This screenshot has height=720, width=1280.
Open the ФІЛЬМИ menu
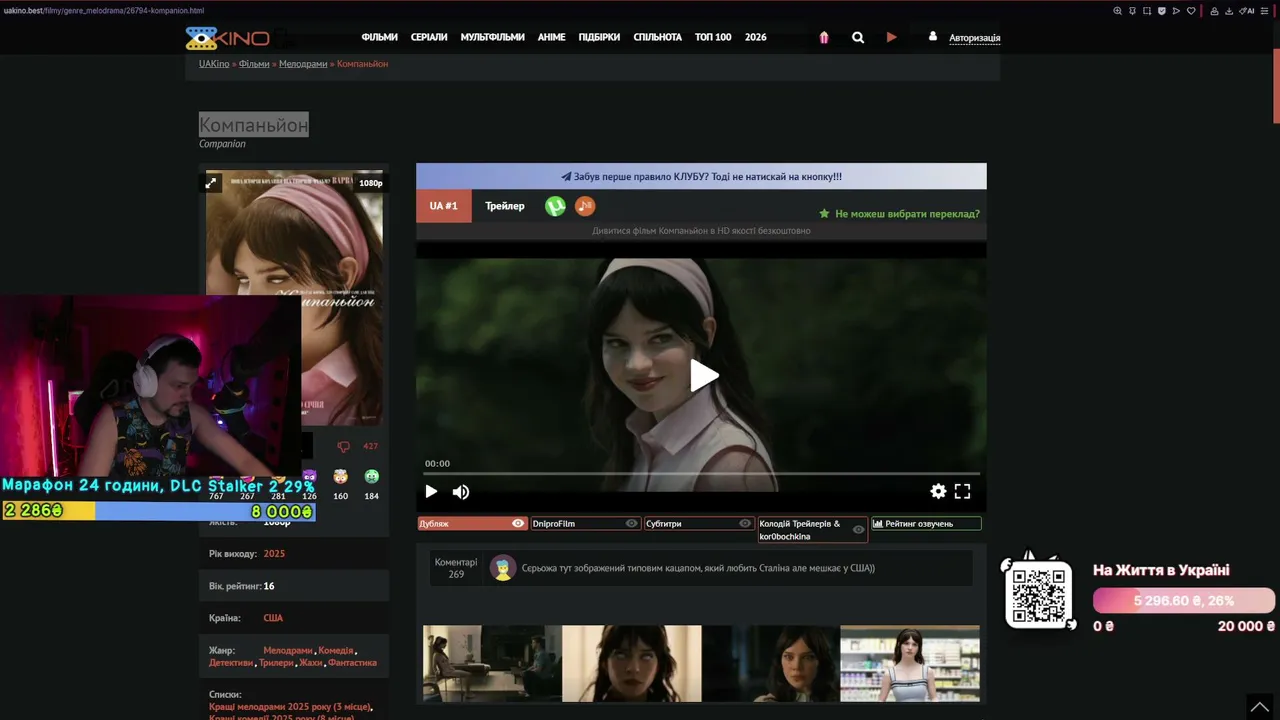[380, 38]
